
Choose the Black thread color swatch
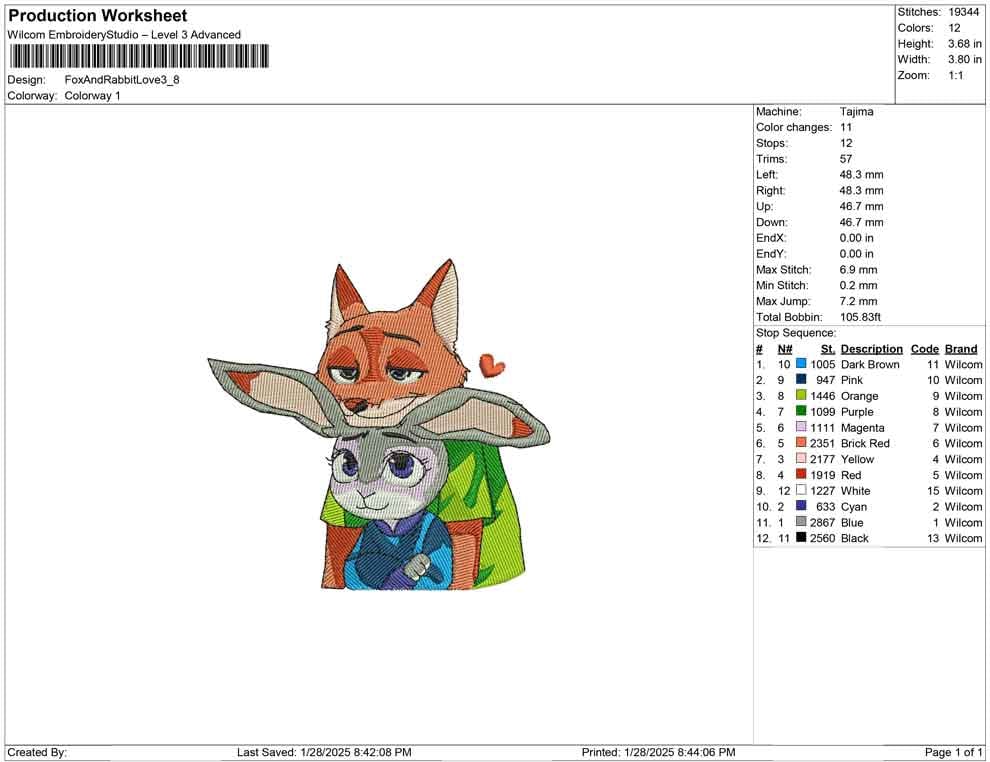tap(801, 537)
